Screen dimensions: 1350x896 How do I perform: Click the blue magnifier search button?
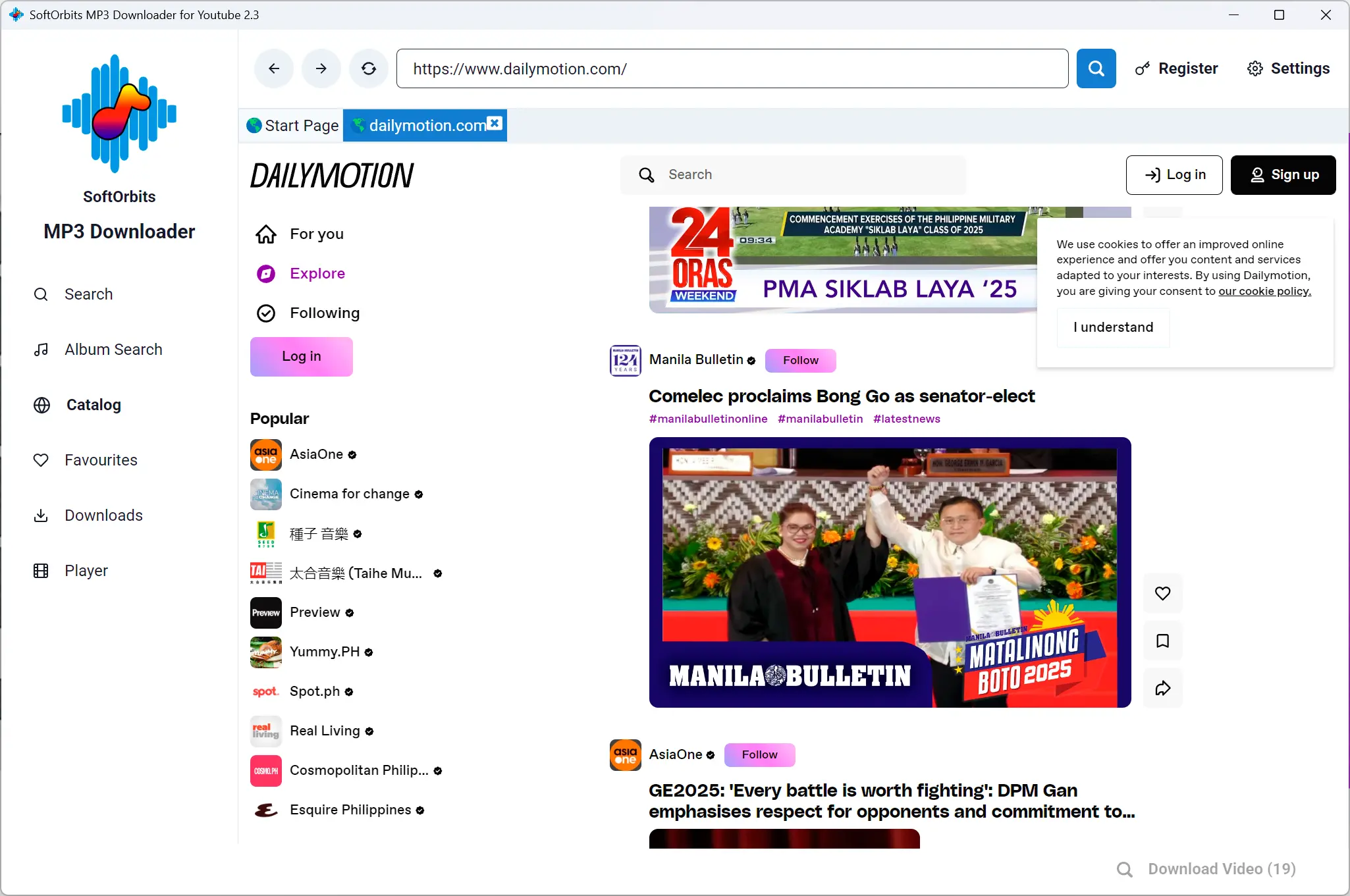pyautogui.click(x=1096, y=68)
